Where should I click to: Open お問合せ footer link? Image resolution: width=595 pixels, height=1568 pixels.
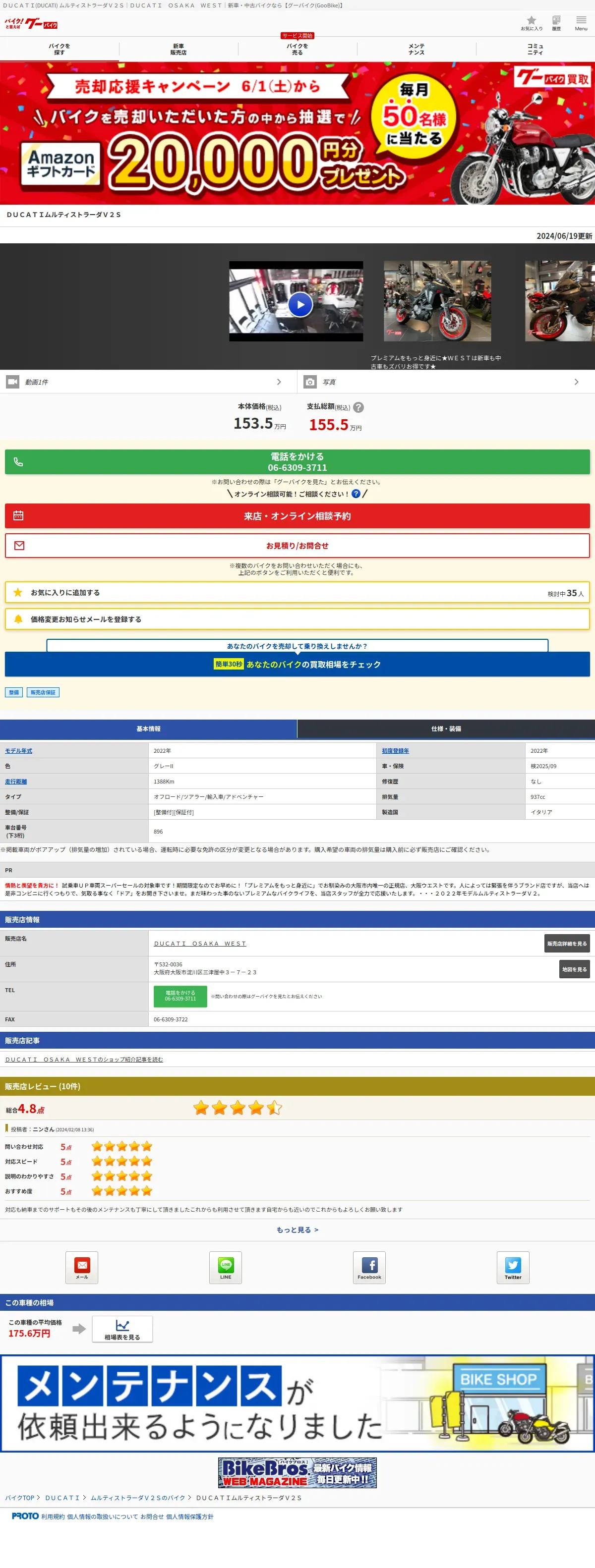tap(152, 1516)
